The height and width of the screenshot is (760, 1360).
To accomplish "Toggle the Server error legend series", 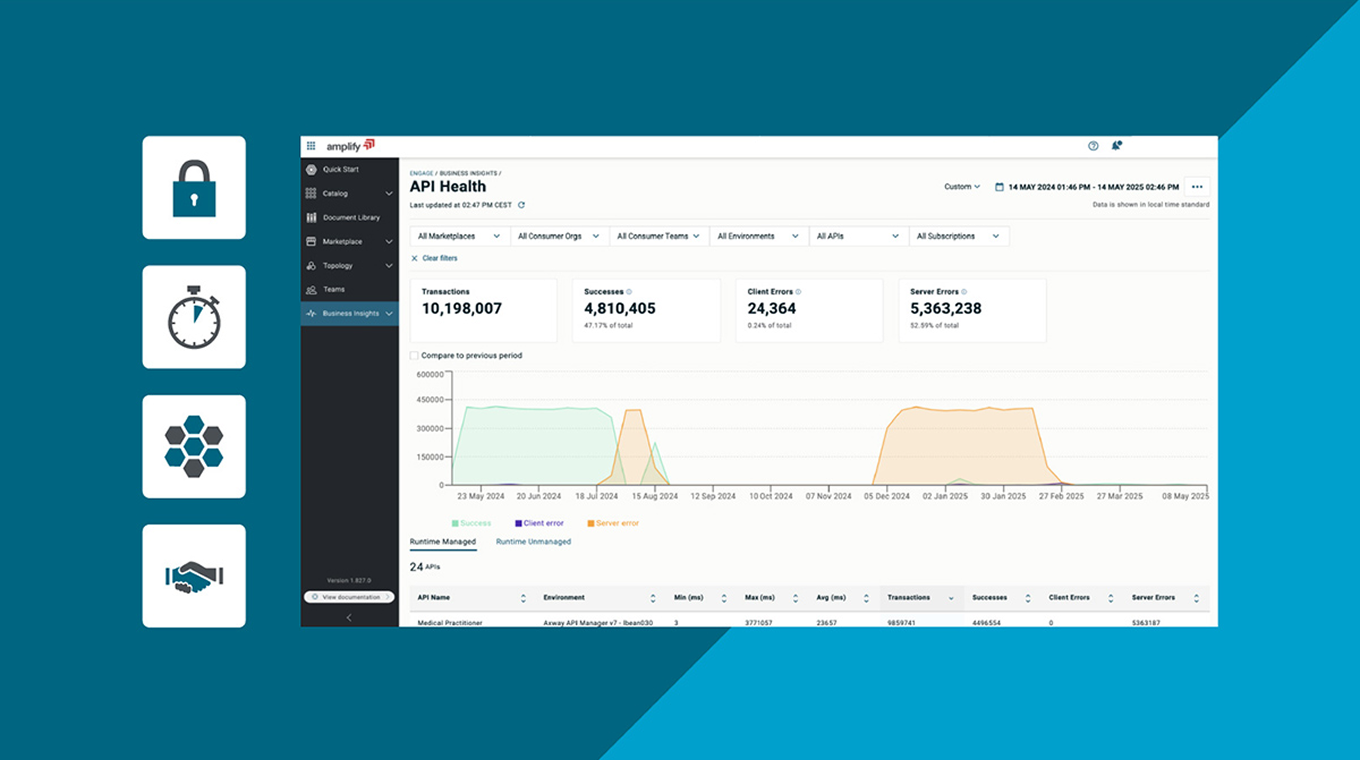I will coord(612,523).
